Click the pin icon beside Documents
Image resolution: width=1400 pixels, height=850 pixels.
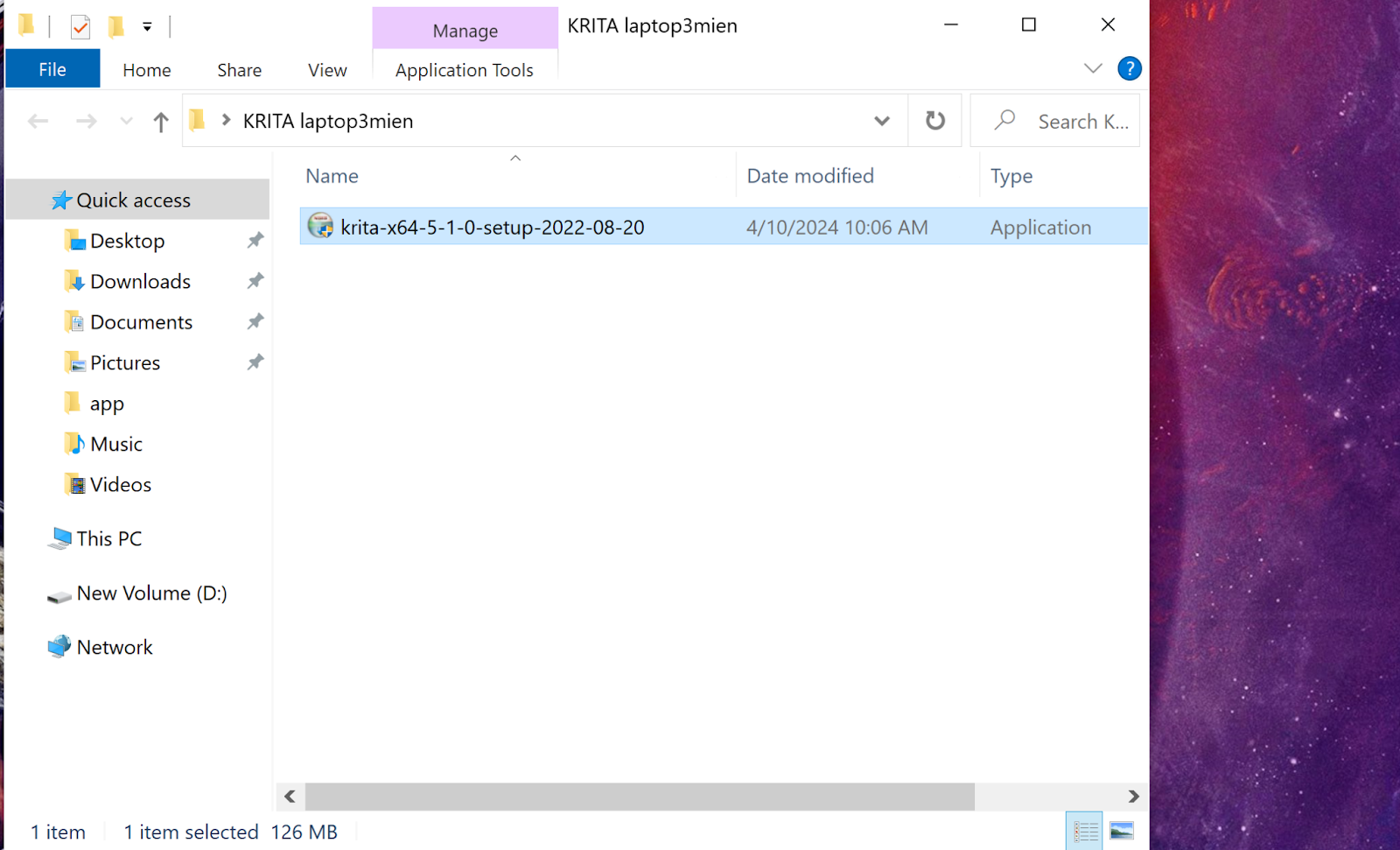pyautogui.click(x=255, y=321)
